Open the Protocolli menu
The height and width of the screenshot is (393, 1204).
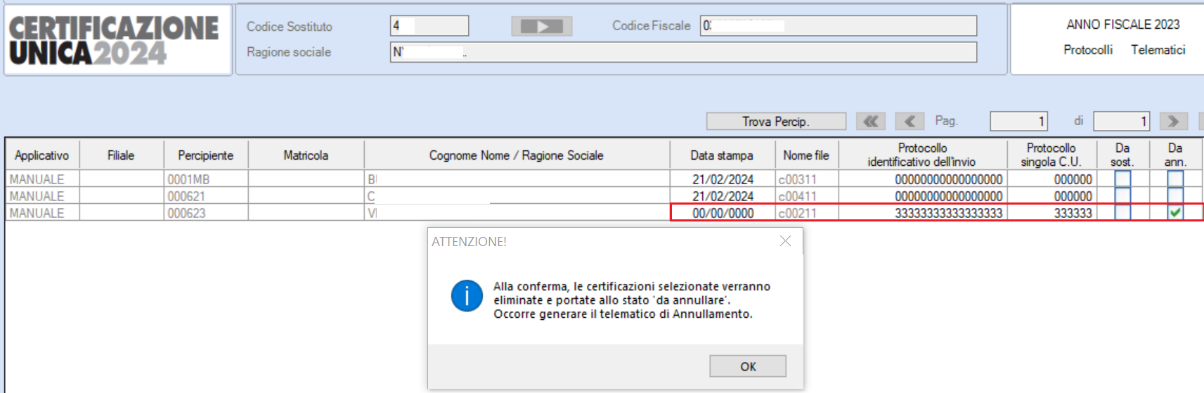tap(1088, 50)
